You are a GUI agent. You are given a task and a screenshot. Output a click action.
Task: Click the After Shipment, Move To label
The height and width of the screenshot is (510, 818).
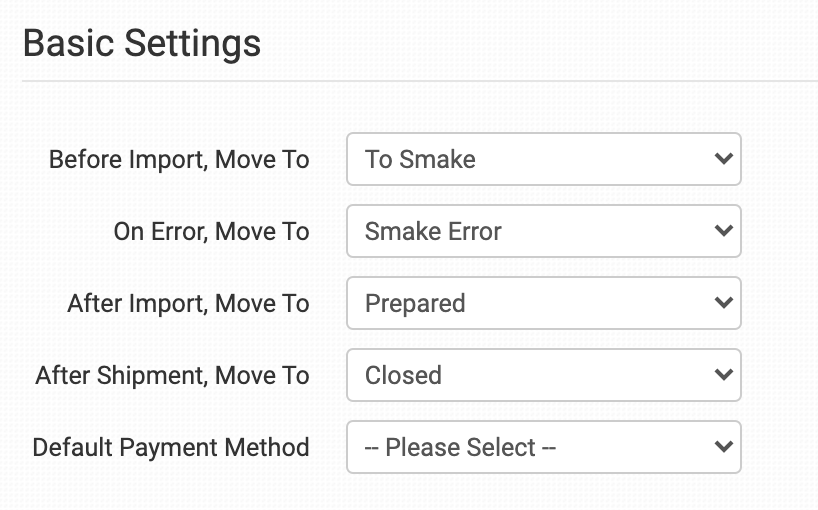pyautogui.click(x=172, y=375)
